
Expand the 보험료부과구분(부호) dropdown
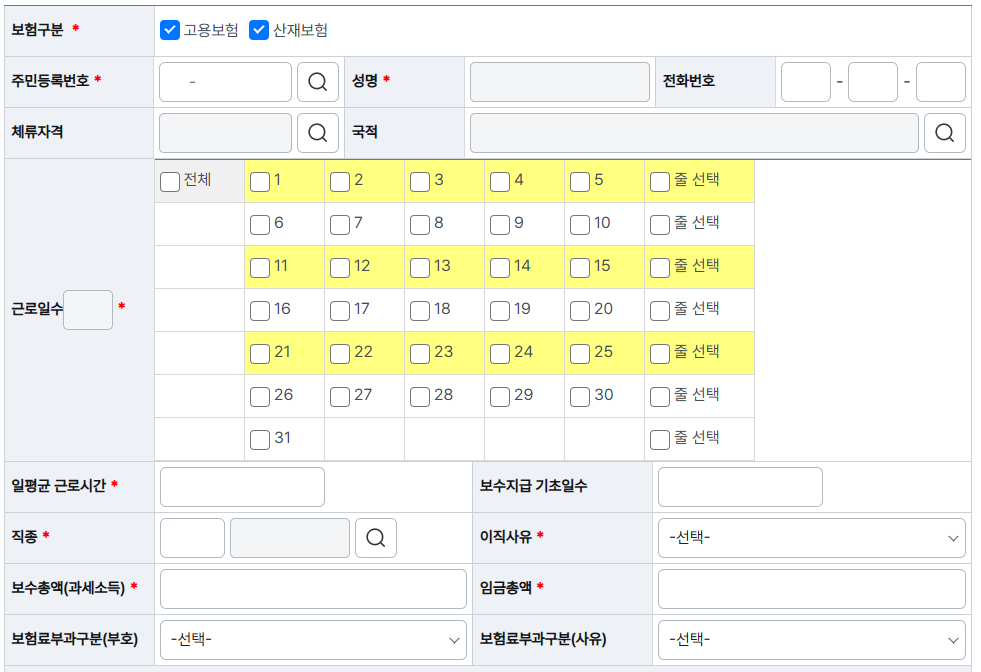[313, 640]
